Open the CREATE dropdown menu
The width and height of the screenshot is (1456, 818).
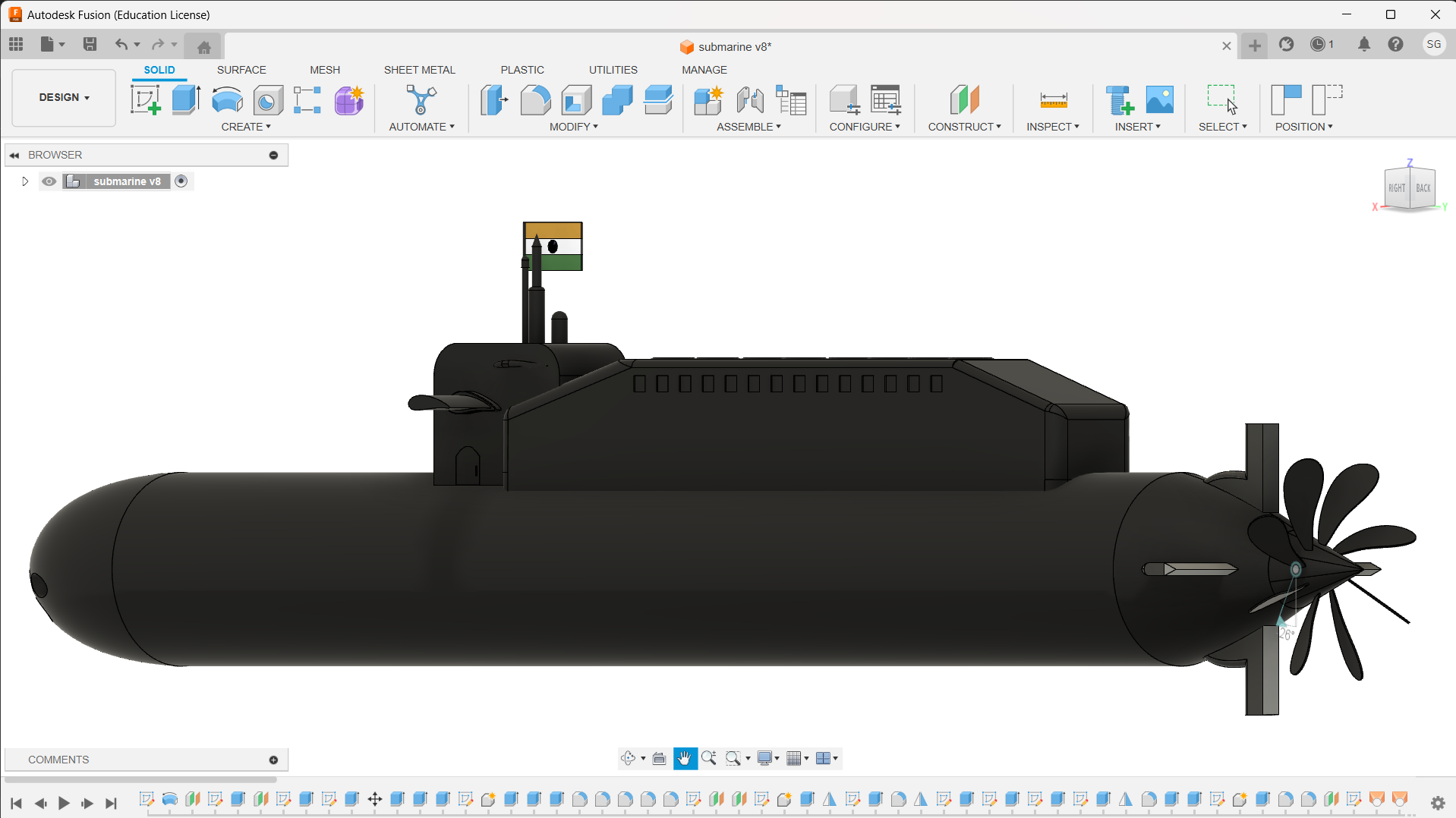(x=246, y=127)
